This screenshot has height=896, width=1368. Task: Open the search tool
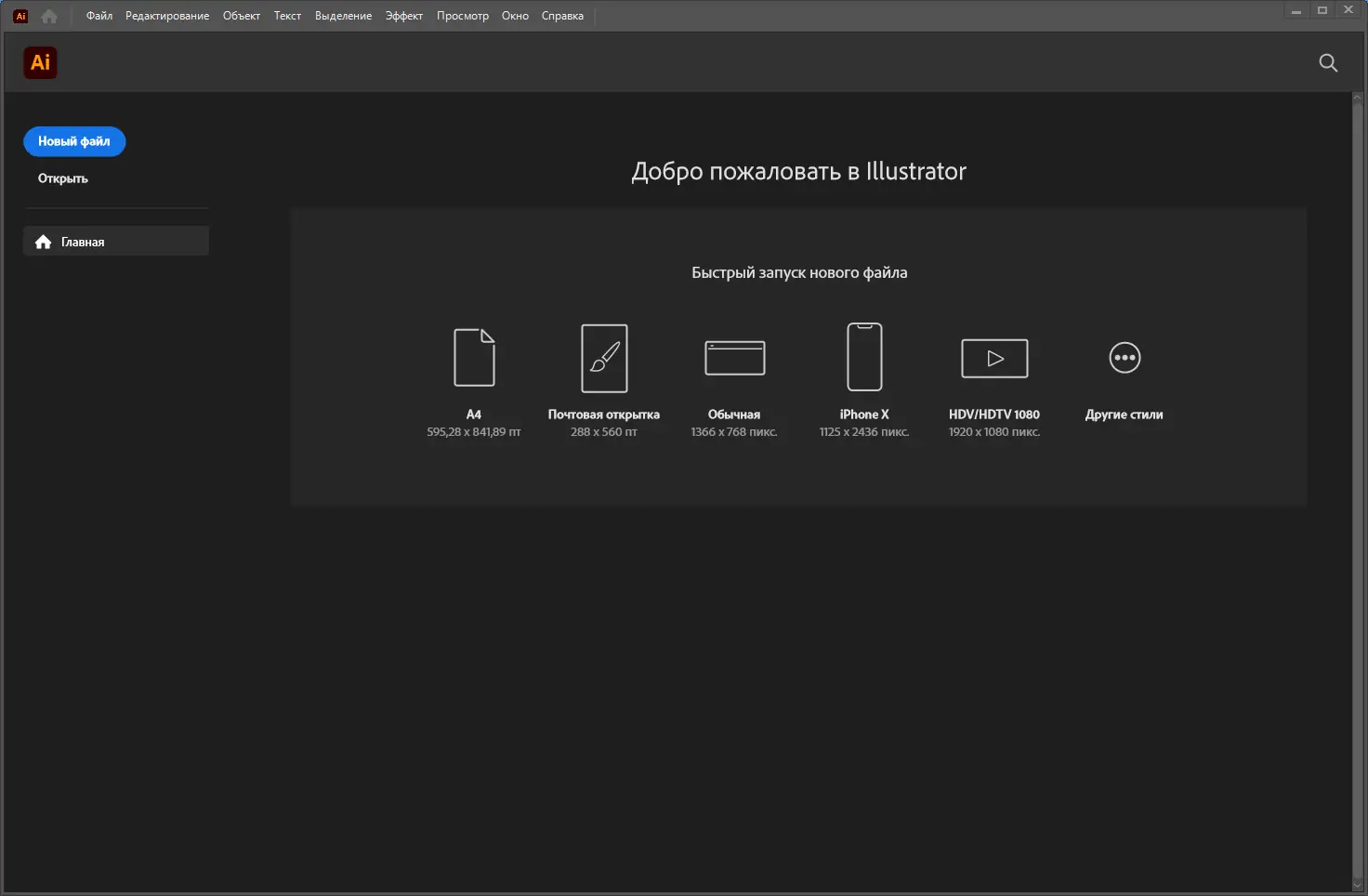[x=1327, y=62]
